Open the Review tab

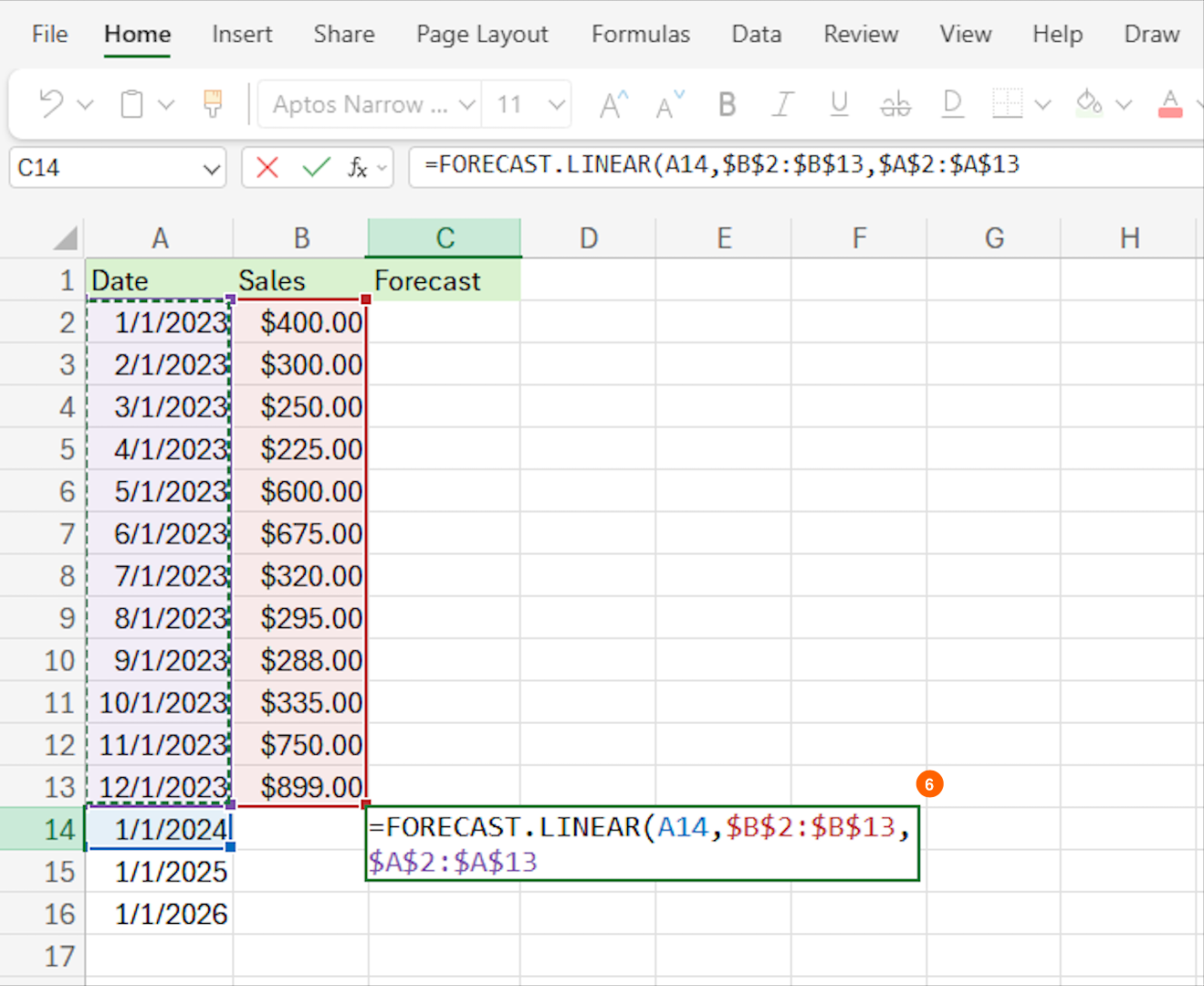point(861,34)
